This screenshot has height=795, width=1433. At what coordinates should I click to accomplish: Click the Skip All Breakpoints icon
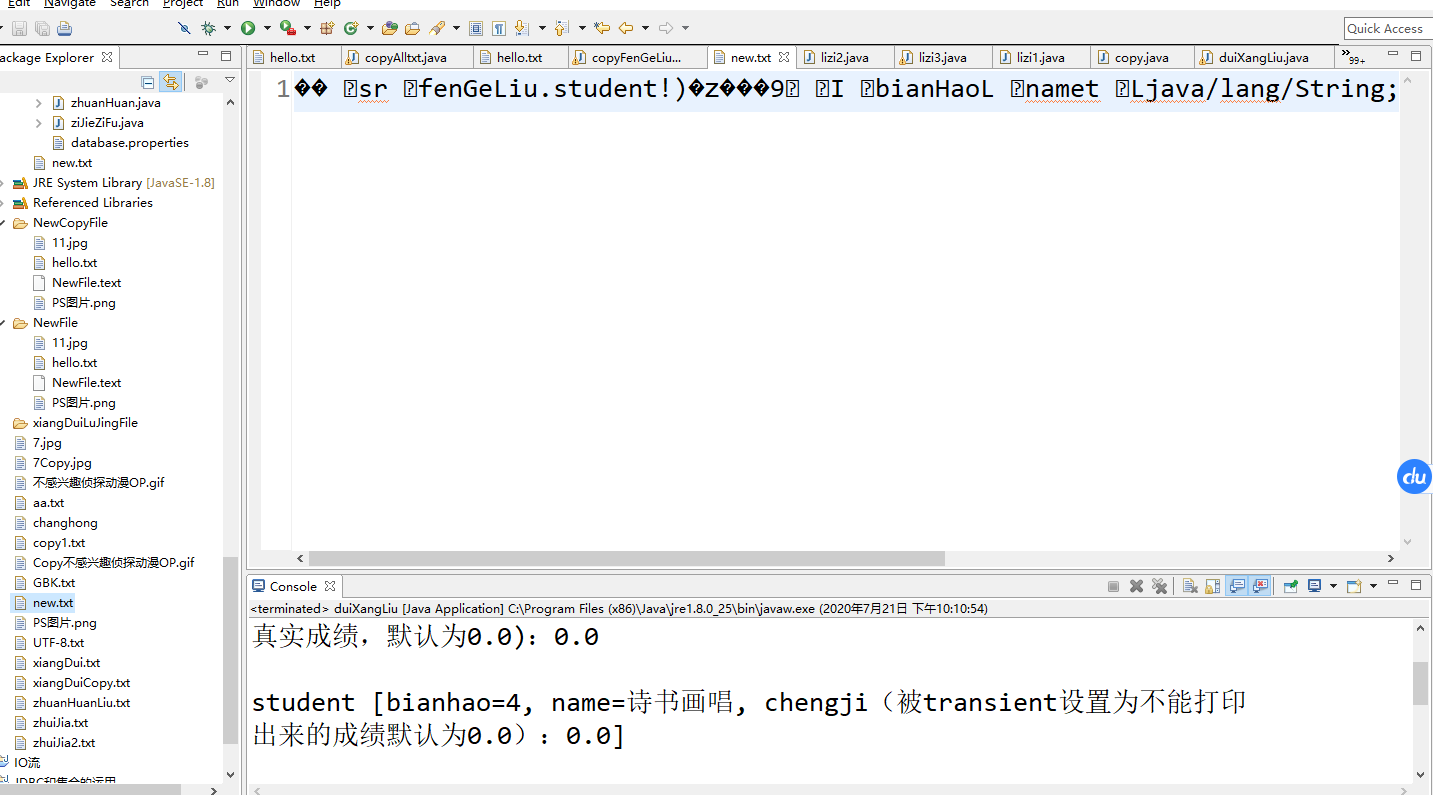click(x=184, y=28)
